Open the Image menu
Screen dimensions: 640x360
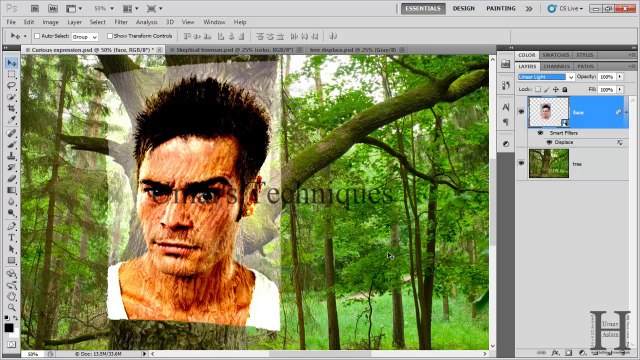click(51, 22)
